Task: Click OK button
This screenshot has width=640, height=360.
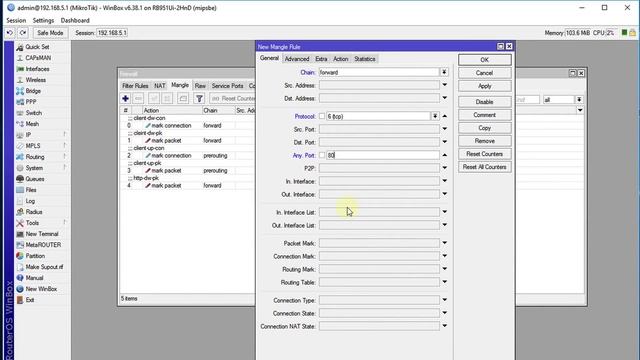Action: click(x=484, y=60)
